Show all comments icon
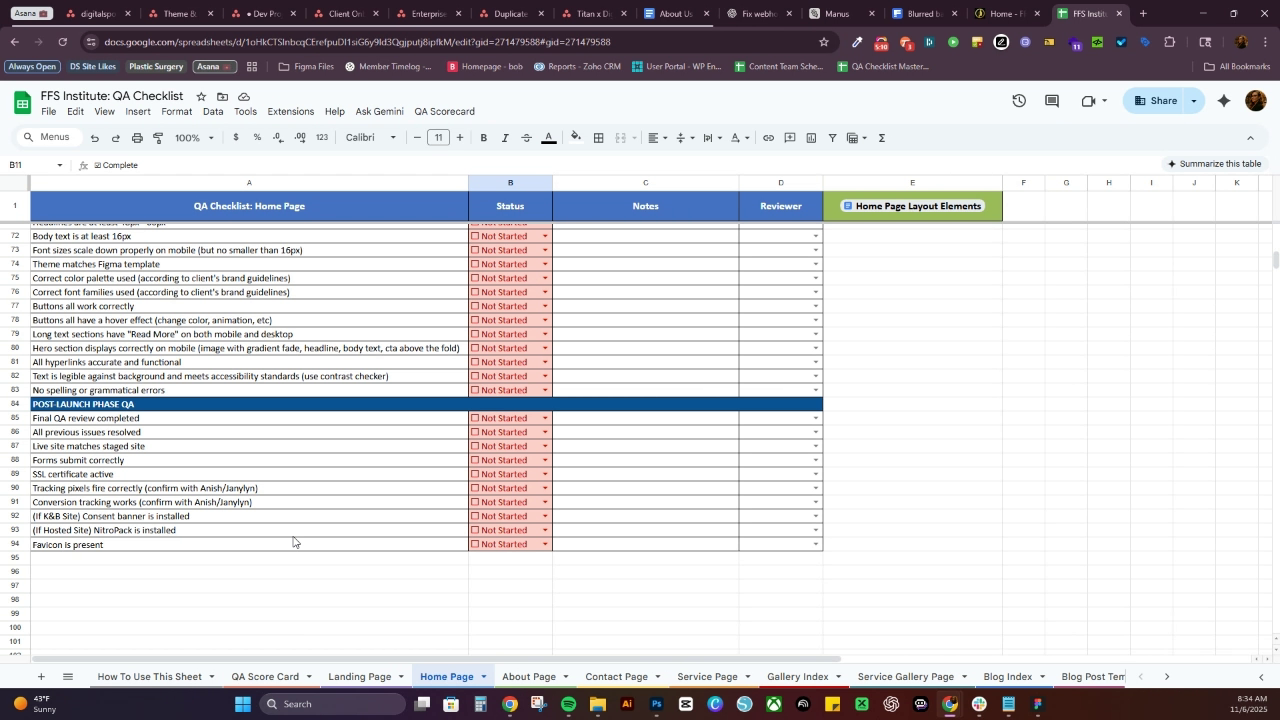Screen dimensions: 1280x720 coord(1052,101)
